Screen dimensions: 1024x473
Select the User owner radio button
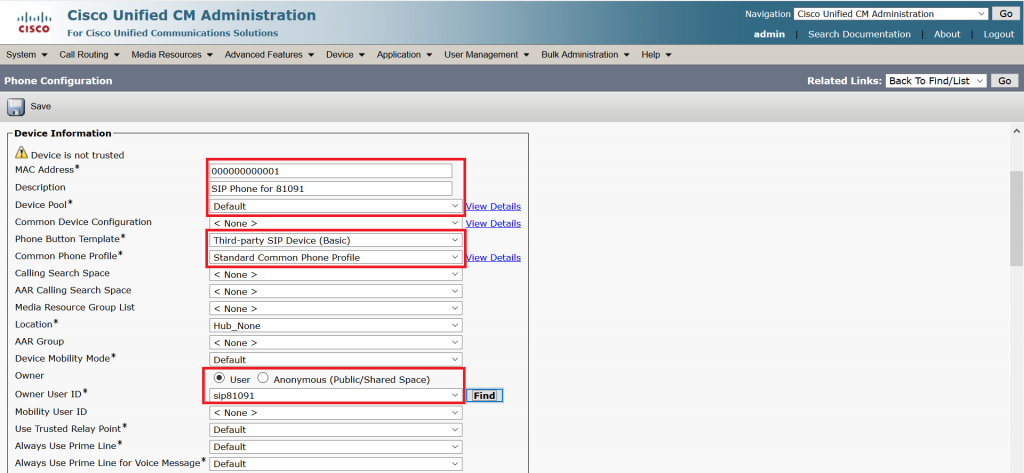(x=219, y=379)
